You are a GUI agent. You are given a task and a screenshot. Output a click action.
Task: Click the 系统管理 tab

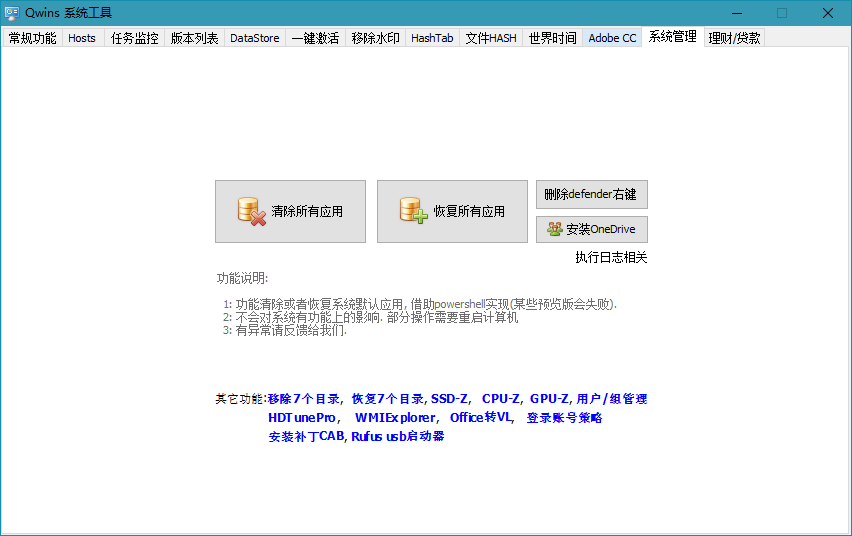(x=673, y=36)
